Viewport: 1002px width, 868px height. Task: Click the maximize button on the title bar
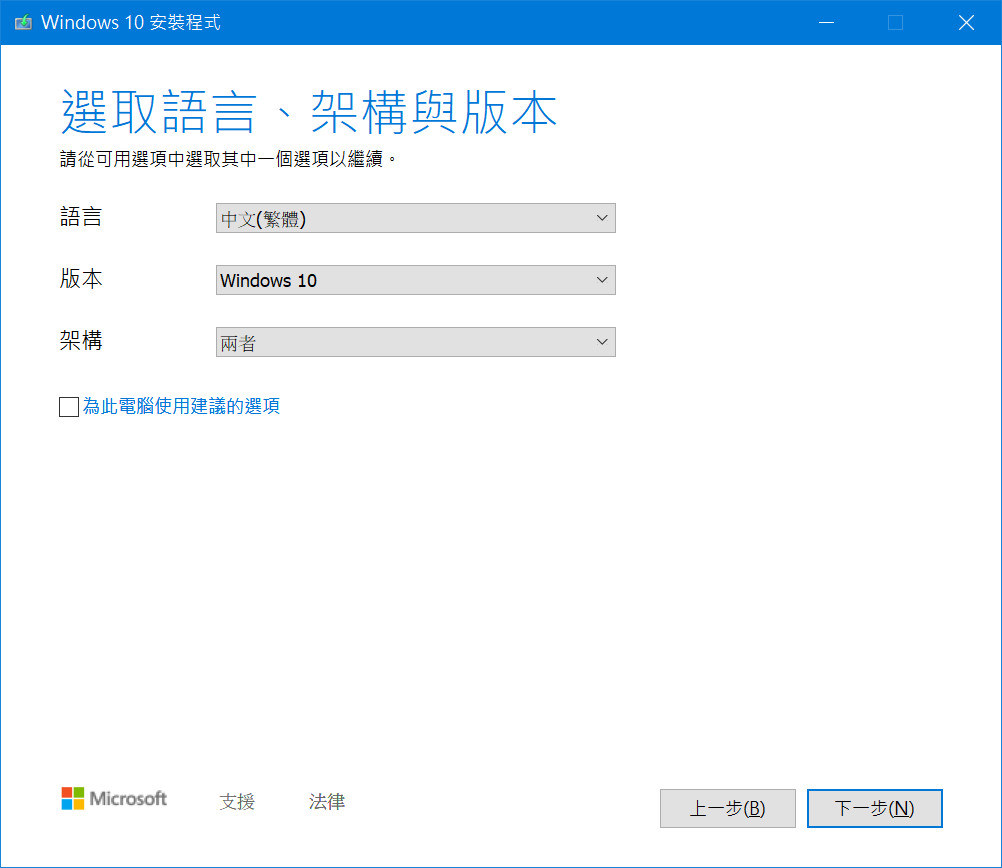(x=896, y=22)
